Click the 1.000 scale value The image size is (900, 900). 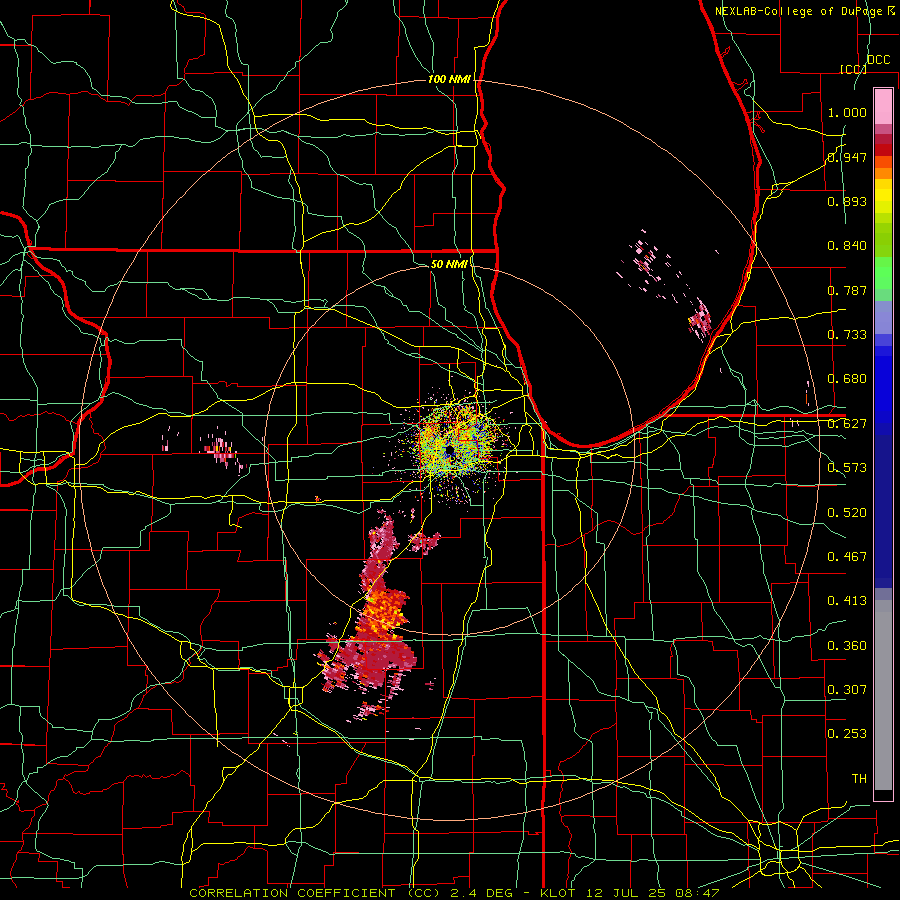[x=847, y=112]
